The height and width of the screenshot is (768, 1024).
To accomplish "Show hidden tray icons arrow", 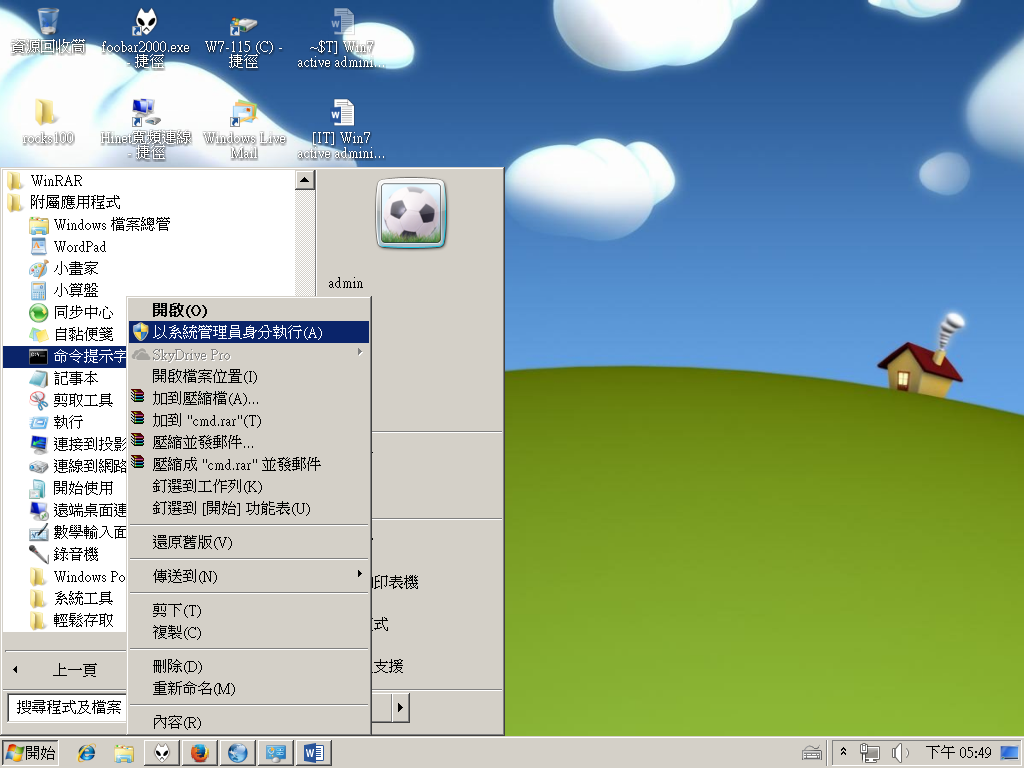I will (843, 752).
